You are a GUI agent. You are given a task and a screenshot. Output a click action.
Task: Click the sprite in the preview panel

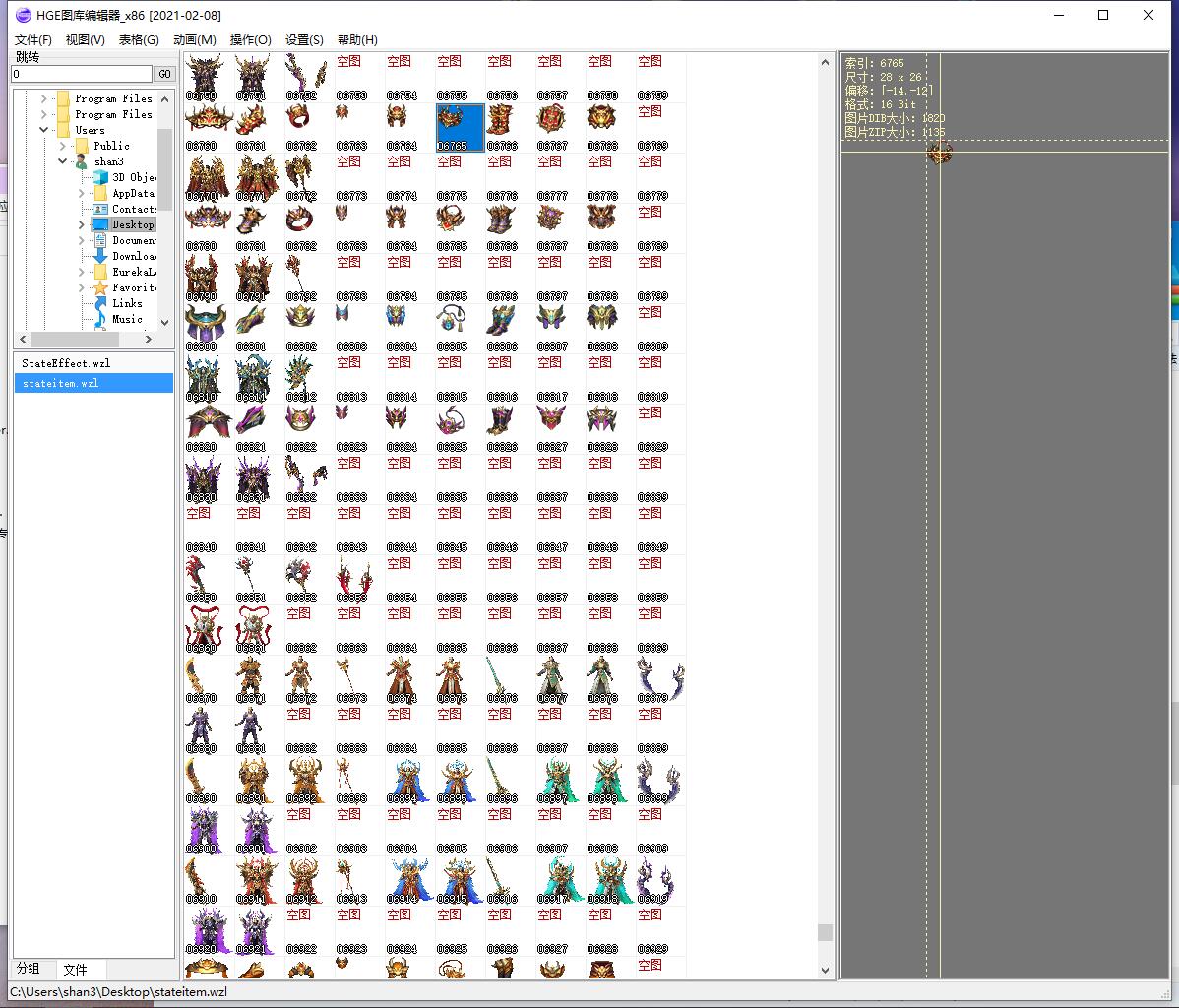pyautogui.click(x=939, y=155)
